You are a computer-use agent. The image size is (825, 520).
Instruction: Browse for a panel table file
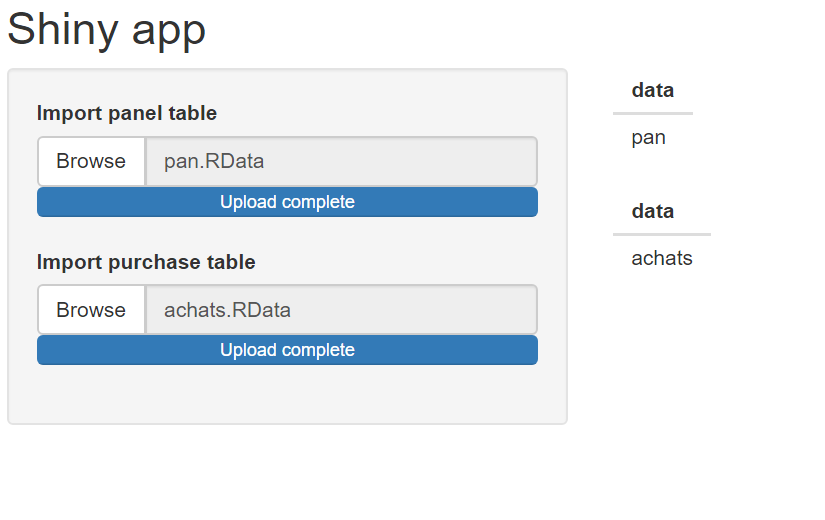coord(91,161)
